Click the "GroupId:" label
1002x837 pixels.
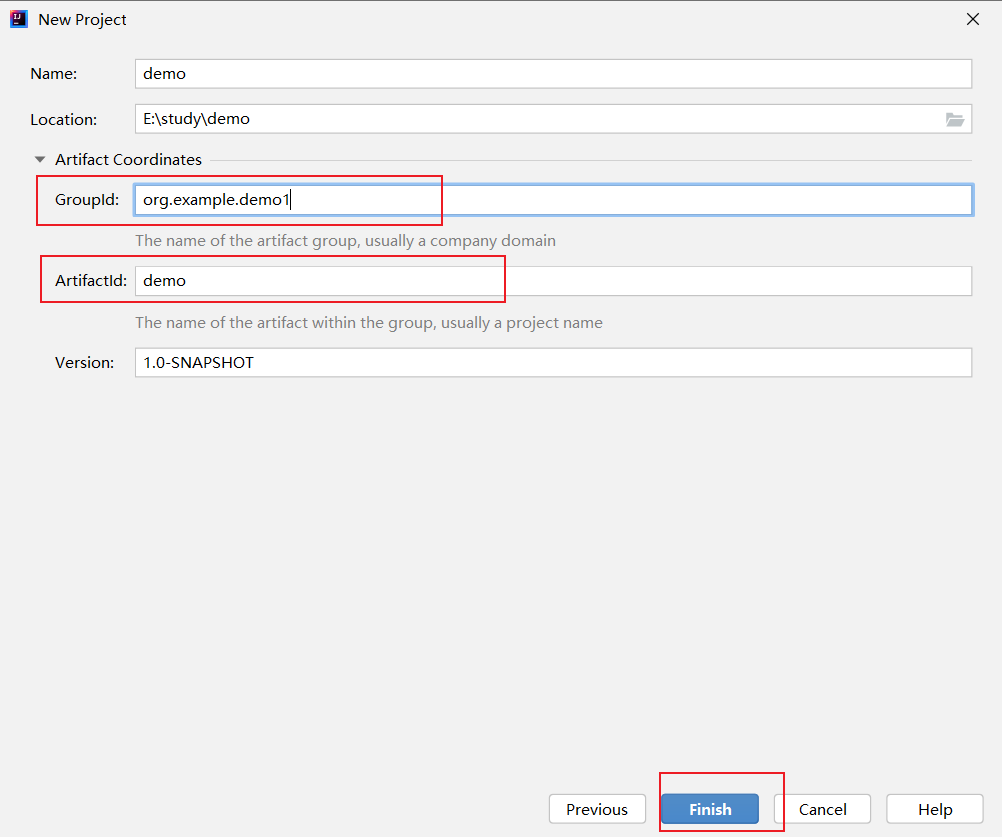(x=87, y=200)
